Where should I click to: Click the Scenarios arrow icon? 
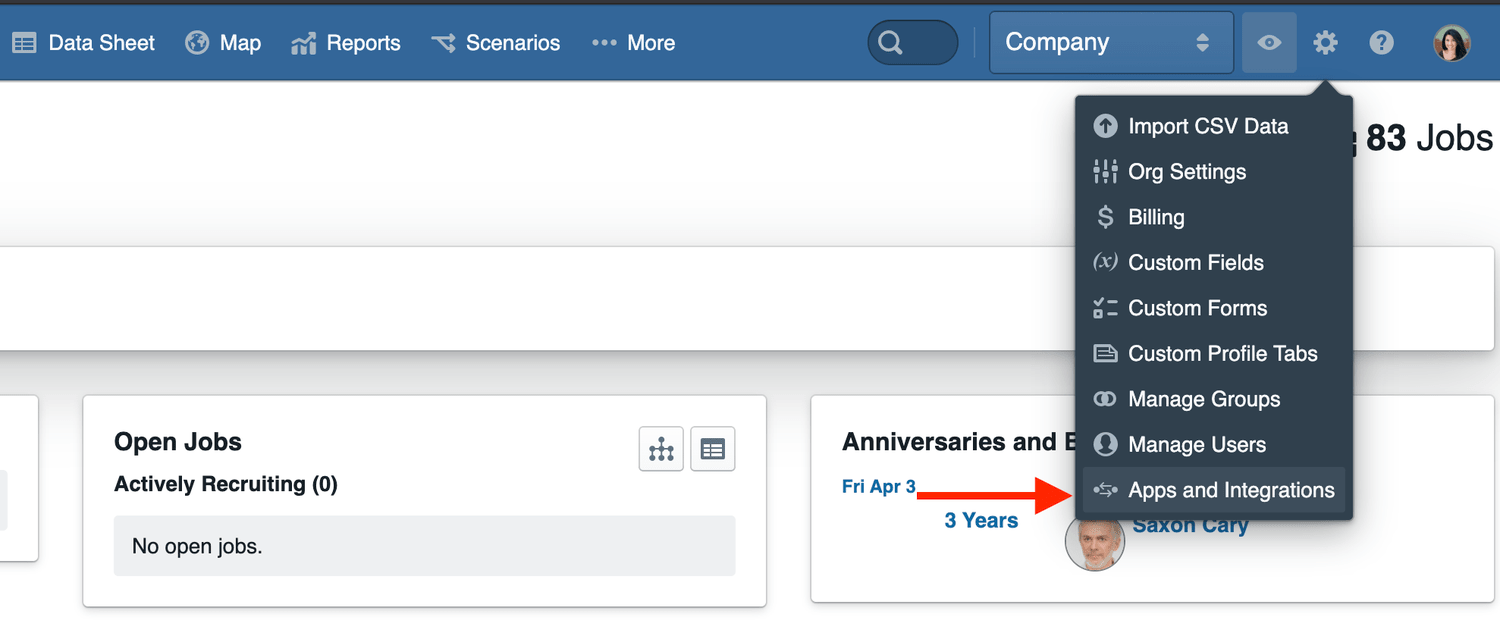(442, 42)
